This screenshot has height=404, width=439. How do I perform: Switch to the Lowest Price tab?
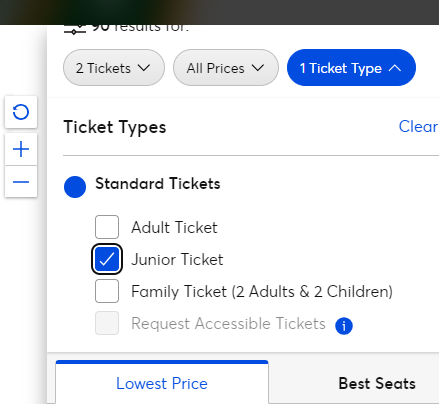(x=162, y=382)
